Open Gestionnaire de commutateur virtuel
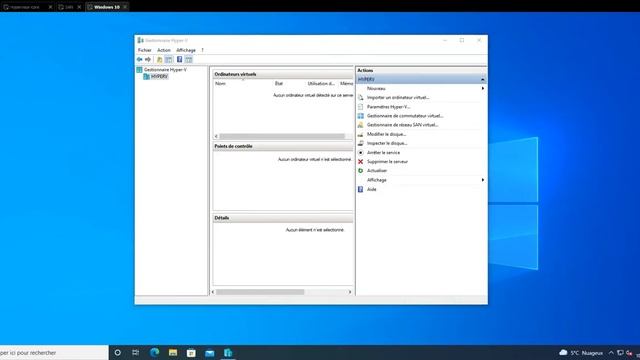The width and height of the screenshot is (640, 360). tap(405, 116)
